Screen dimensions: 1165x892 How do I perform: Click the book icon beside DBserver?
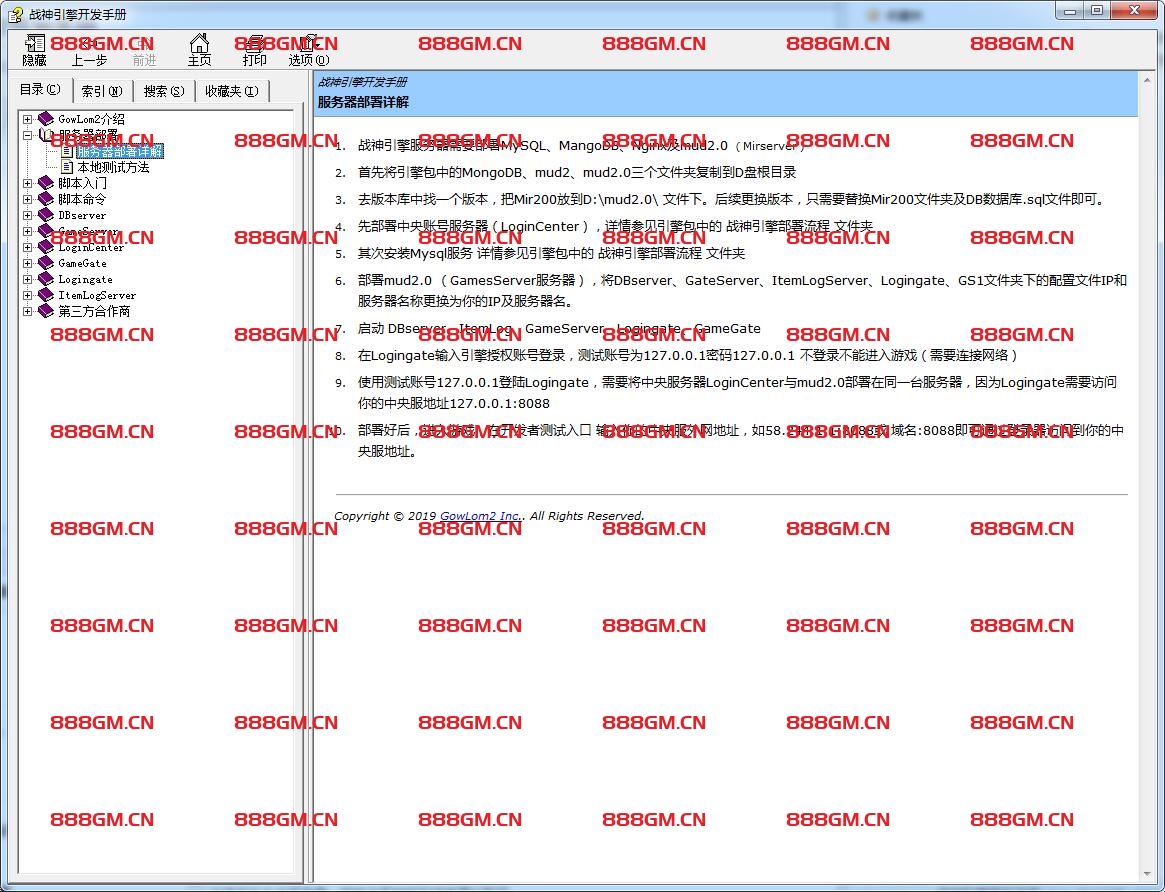tap(46, 215)
